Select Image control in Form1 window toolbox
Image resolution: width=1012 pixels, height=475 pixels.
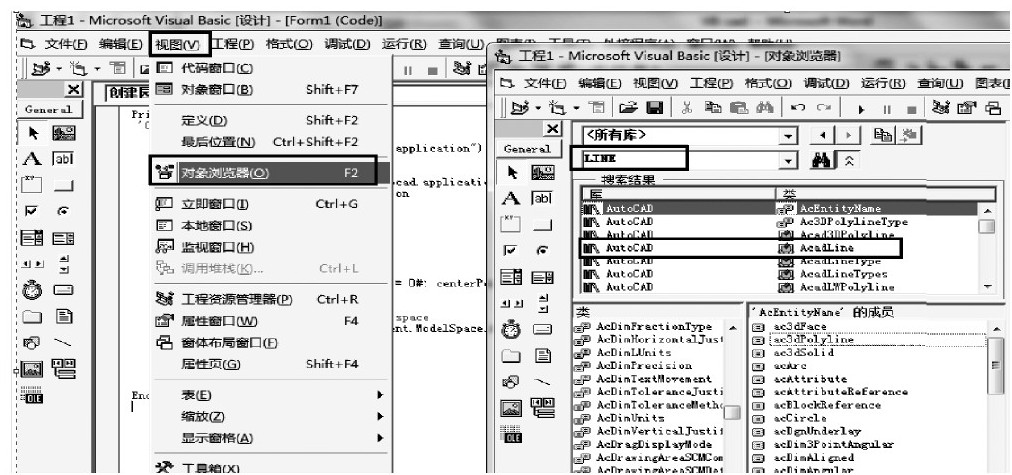click(32, 369)
